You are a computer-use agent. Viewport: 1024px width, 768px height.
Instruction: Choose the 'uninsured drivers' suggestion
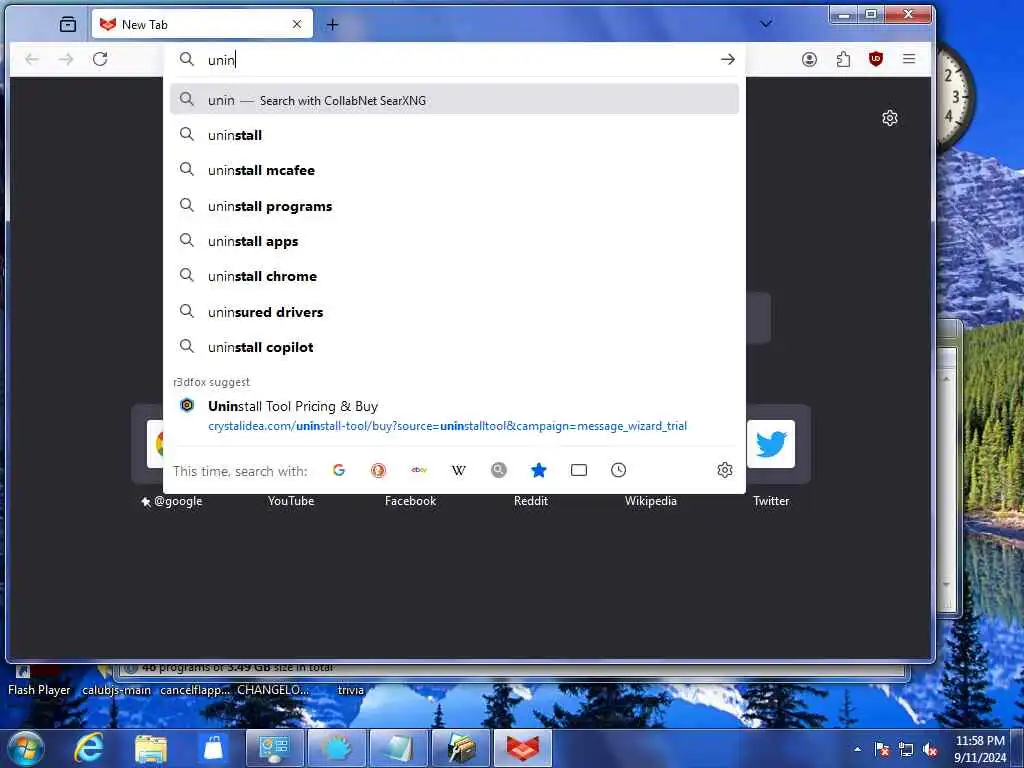[455, 312]
